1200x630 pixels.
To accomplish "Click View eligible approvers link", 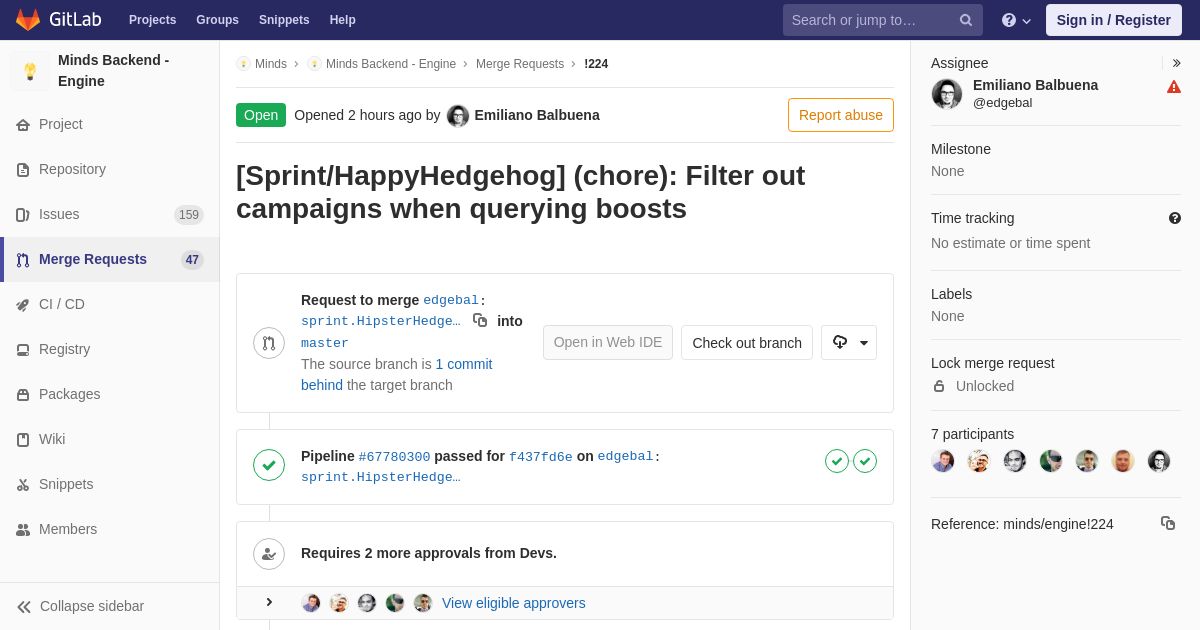I will (x=514, y=603).
